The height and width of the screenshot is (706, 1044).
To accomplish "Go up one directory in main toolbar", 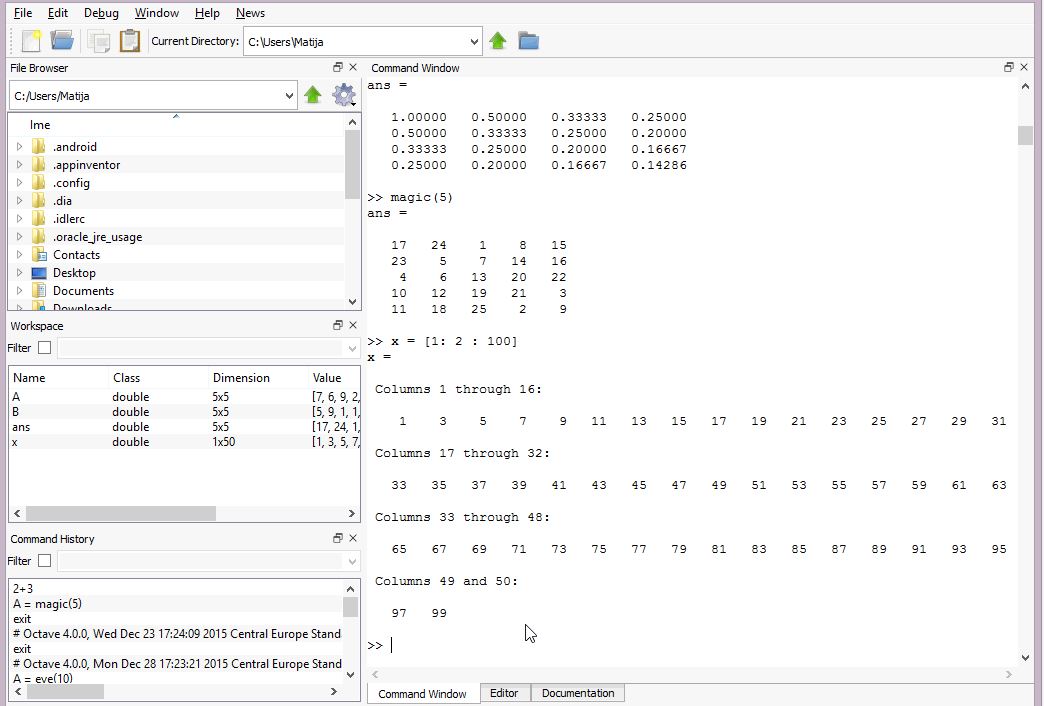I will pos(498,41).
